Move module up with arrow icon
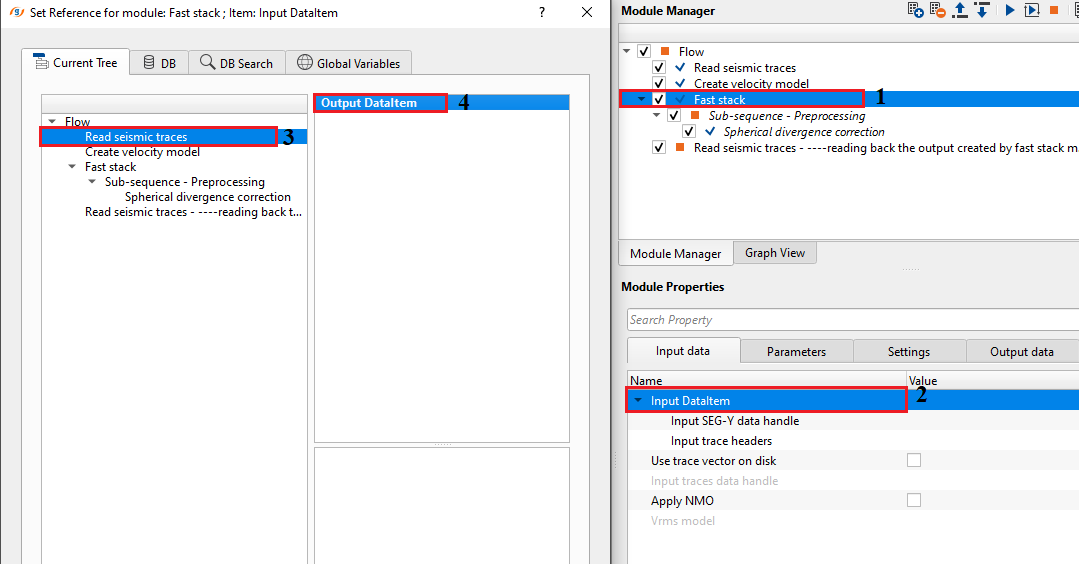This screenshot has width=1079, height=564. [x=960, y=10]
